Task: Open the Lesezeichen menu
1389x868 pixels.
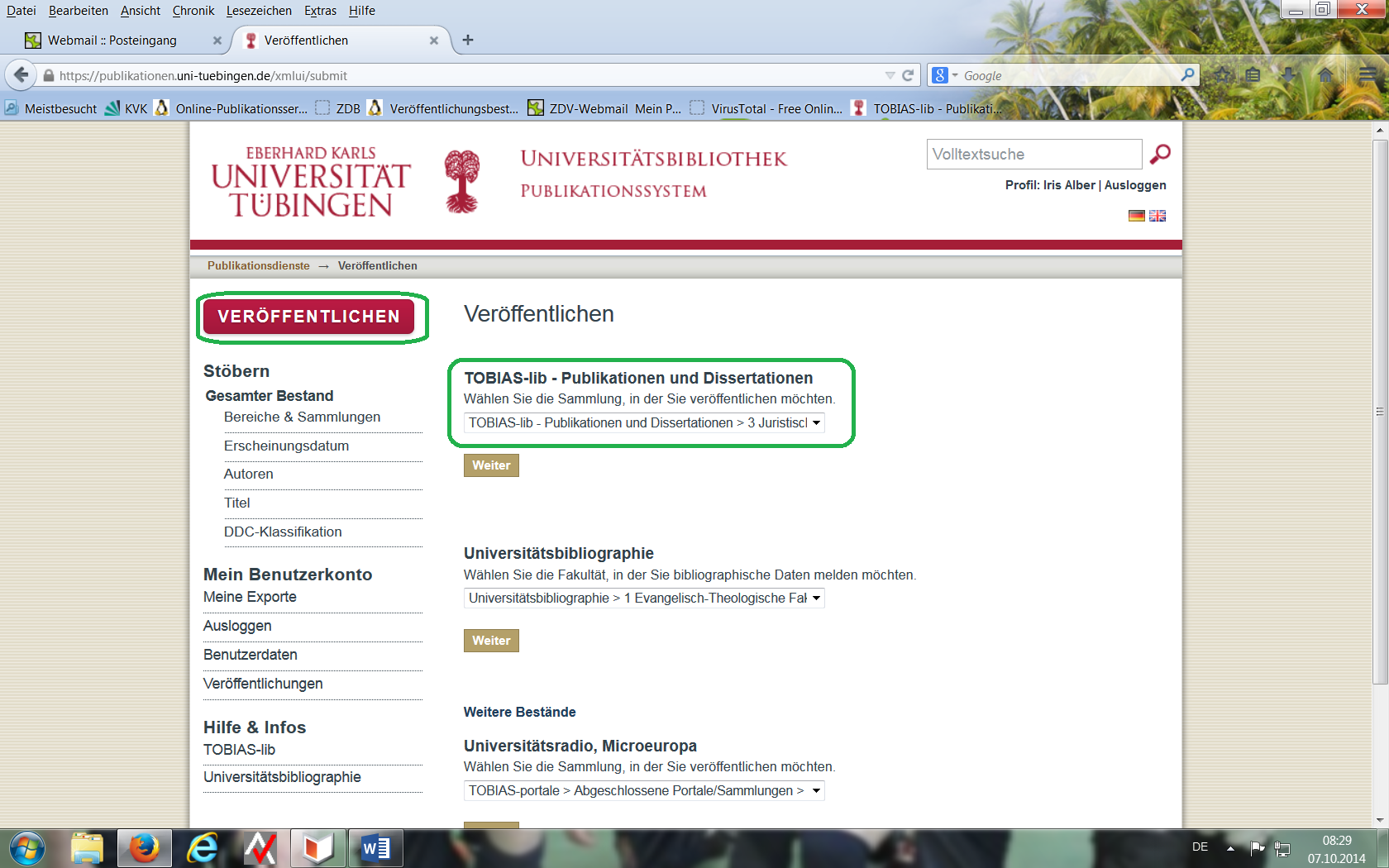Action: coord(259,11)
